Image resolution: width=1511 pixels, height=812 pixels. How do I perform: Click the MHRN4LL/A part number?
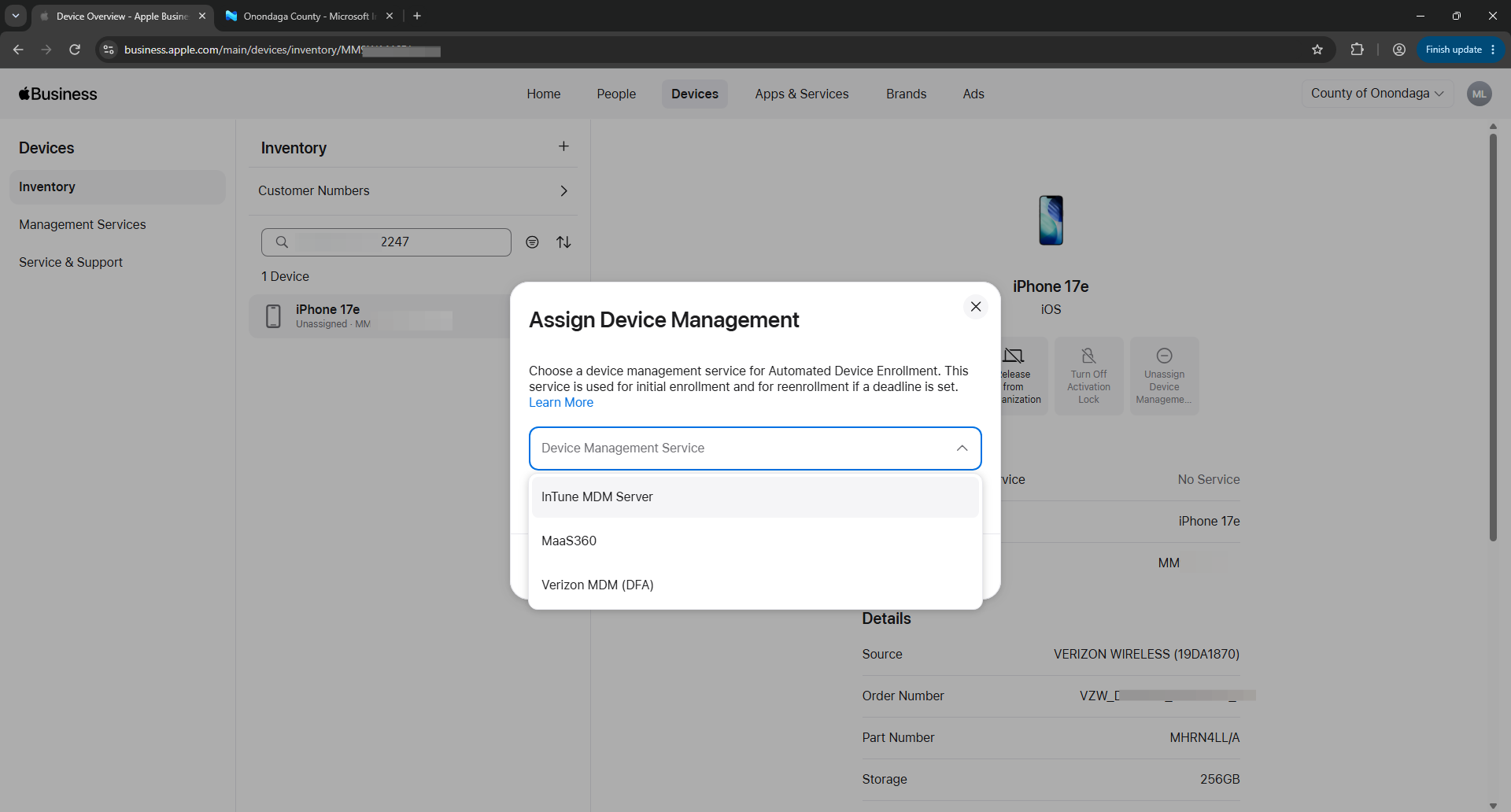(x=1204, y=738)
